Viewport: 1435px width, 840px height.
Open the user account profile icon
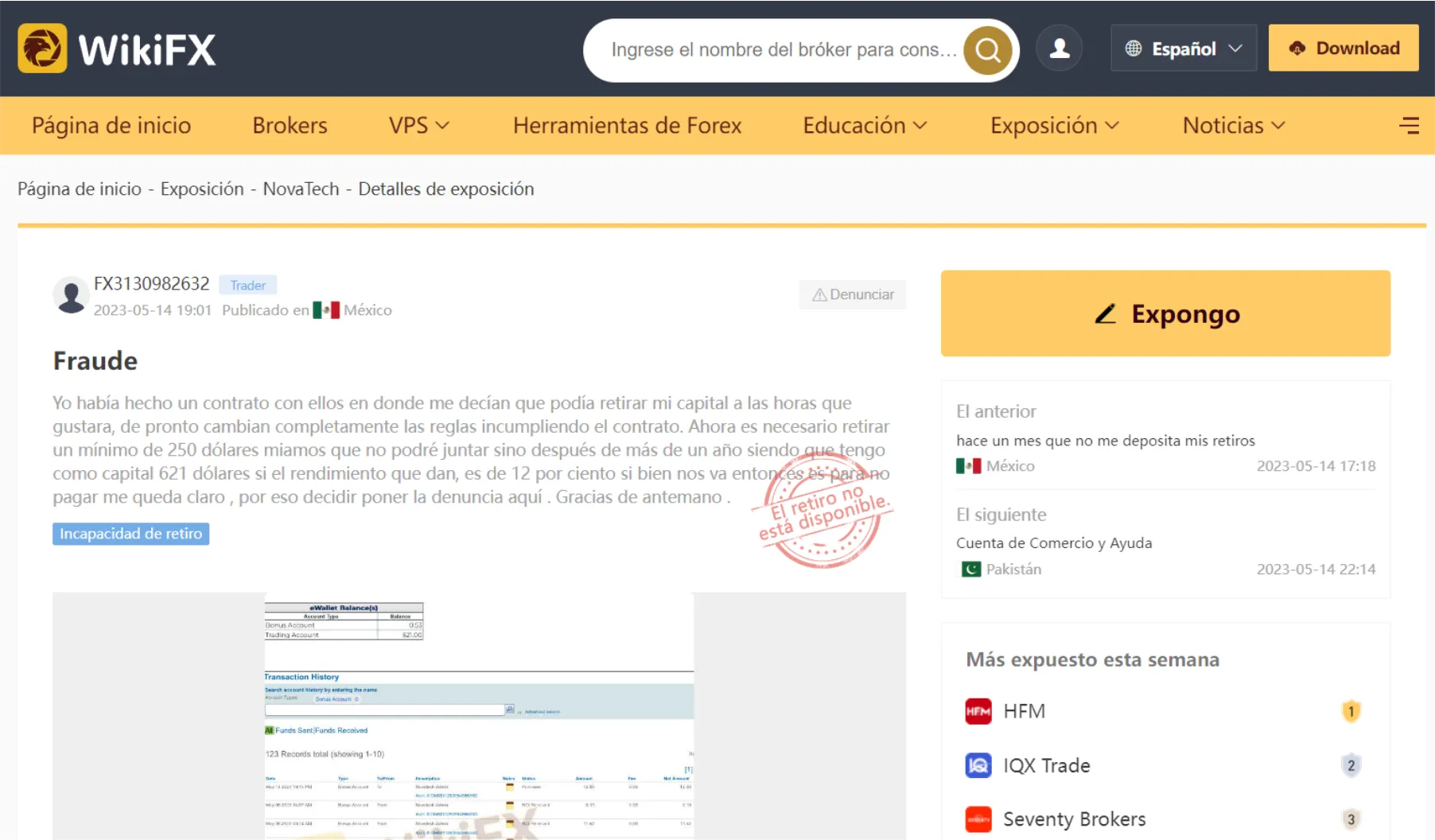click(x=1059, y=49)
